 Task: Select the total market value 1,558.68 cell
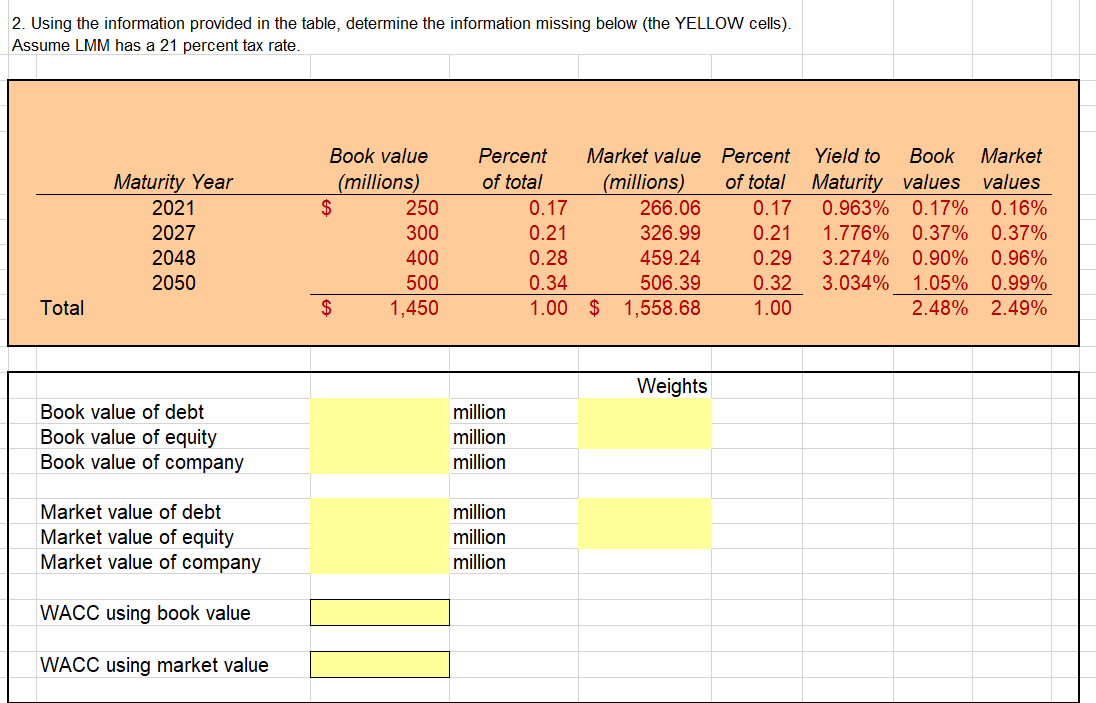pos(660,308)
